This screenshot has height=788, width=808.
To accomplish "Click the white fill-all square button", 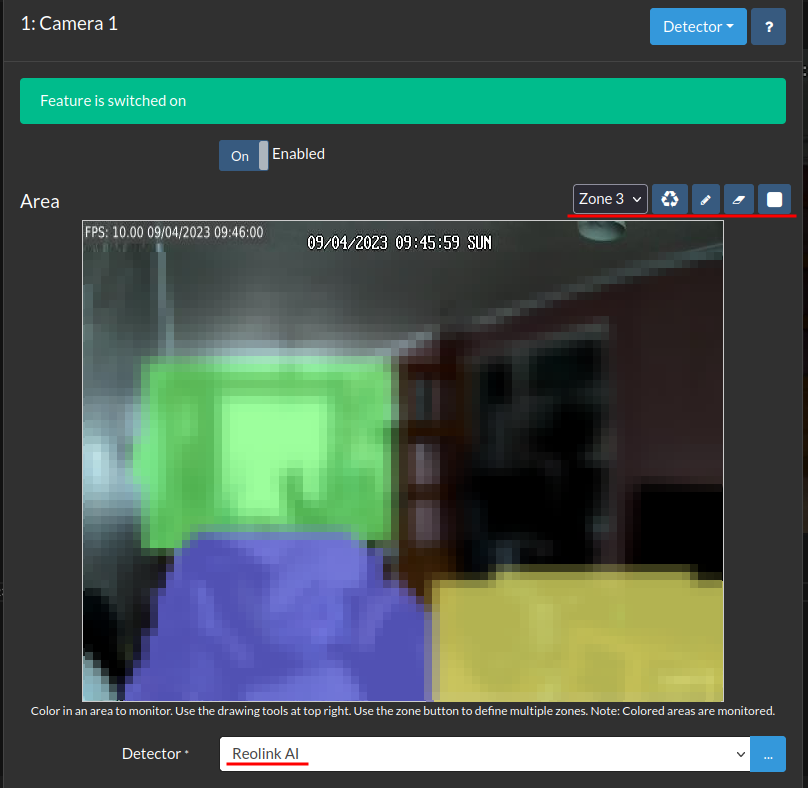I will click(x=774, y=198).
